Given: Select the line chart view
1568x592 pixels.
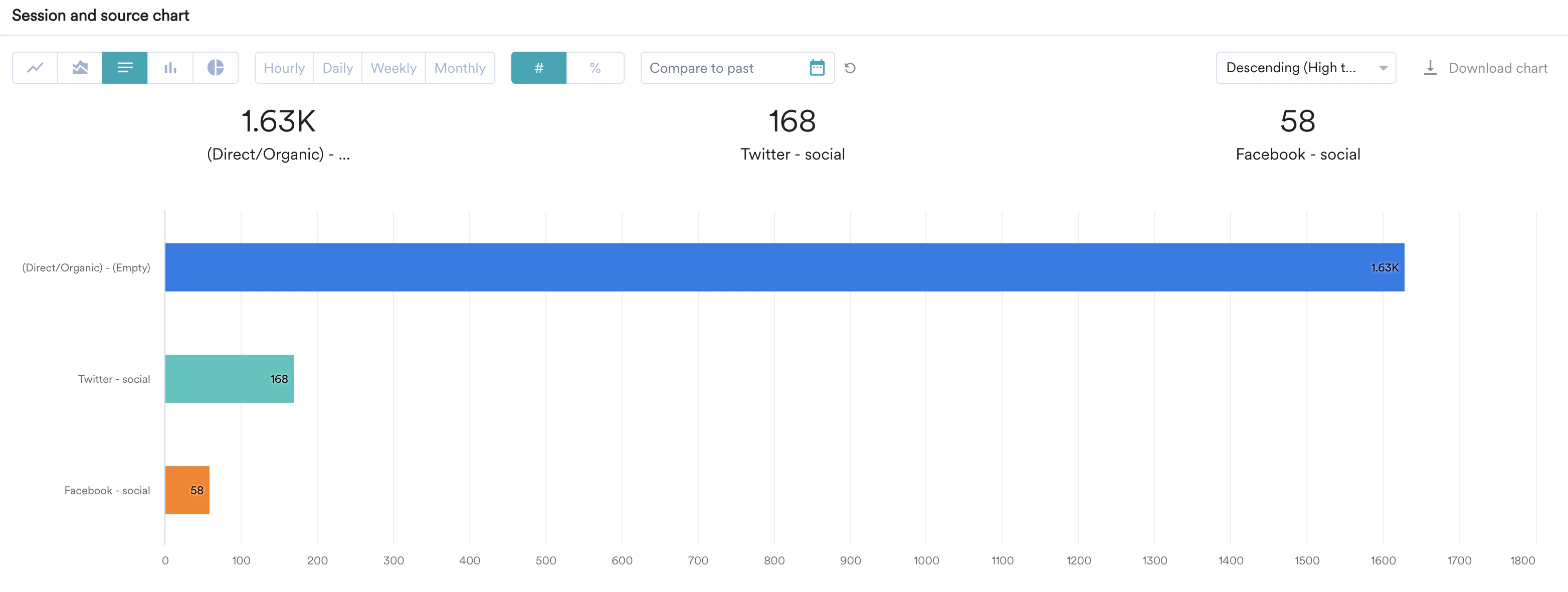Looking at the screenshot, I should click(x=35, y=68).
